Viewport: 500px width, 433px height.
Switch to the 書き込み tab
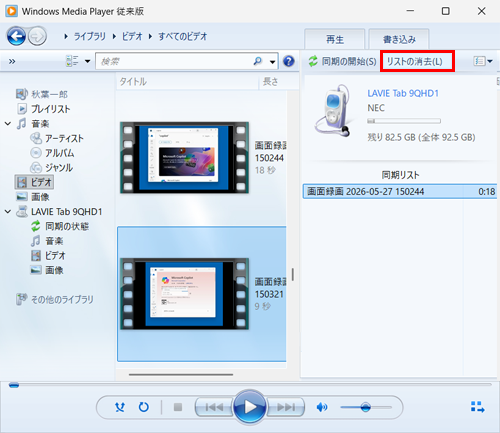(399, 39)
